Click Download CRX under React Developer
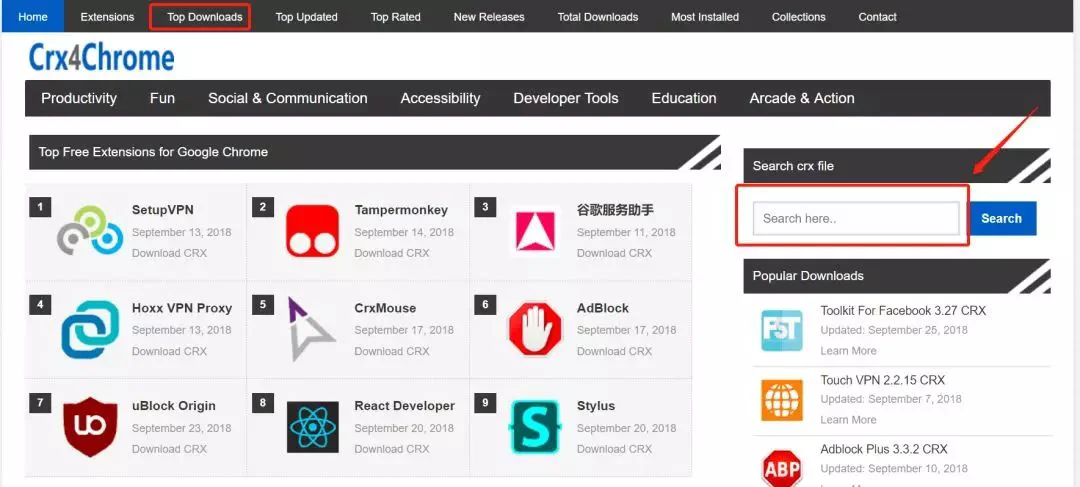The image size is (1080, 487). click(x=392, y=448)
